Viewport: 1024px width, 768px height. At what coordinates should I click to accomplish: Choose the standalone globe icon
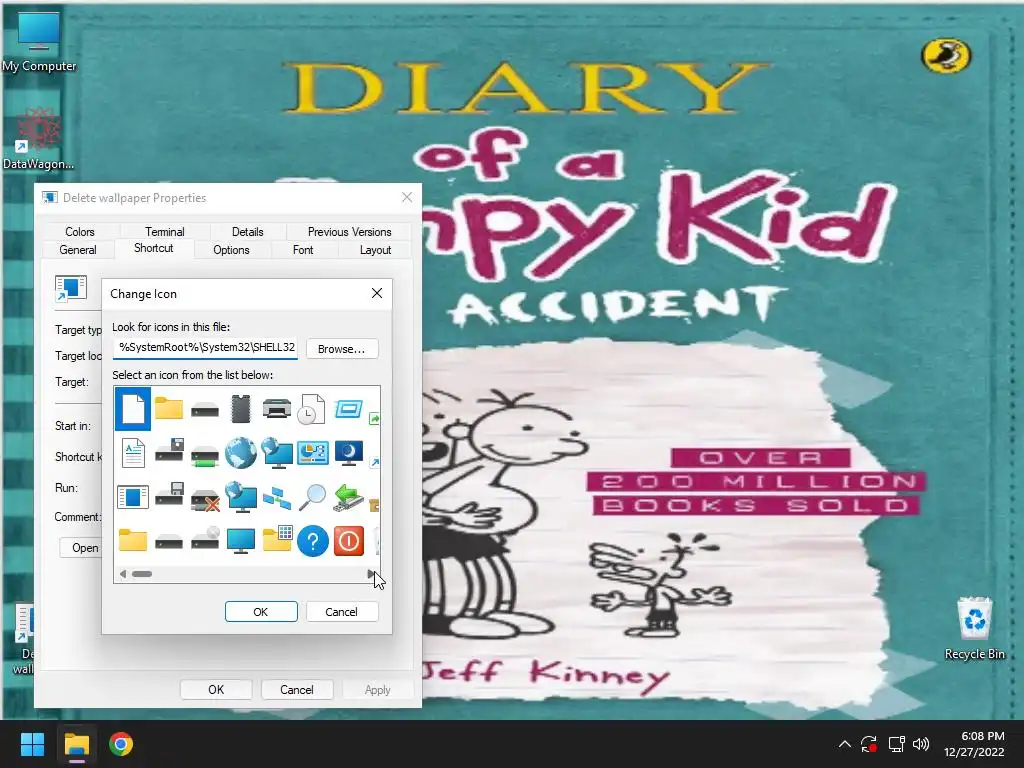(x=241, y=453)
